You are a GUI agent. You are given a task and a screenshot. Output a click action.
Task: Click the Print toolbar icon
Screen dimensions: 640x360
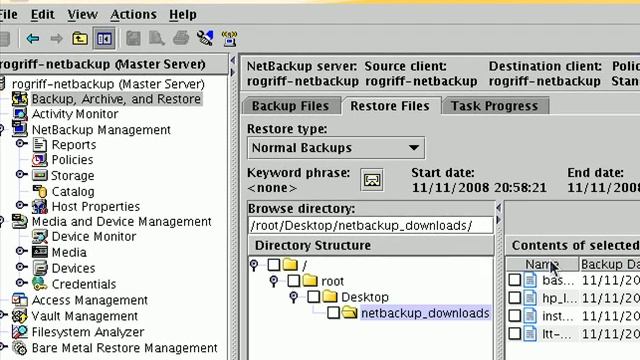coord(181,38)
